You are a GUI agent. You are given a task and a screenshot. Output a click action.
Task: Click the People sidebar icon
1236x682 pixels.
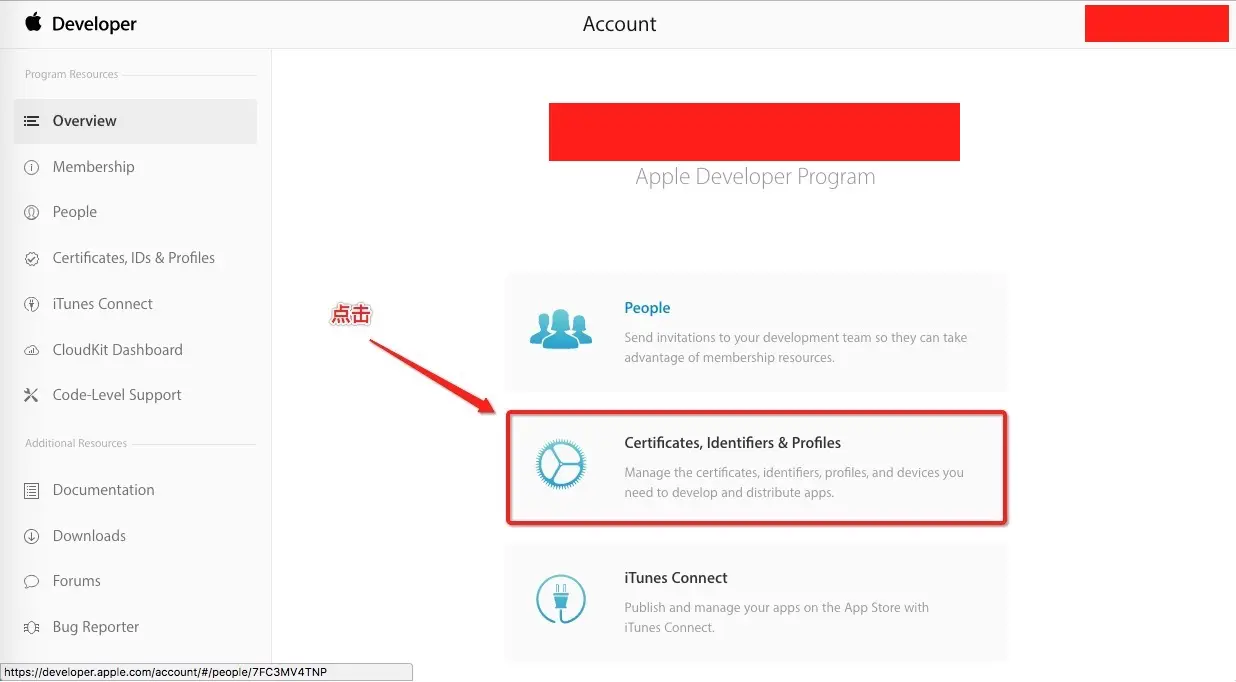coord(32,212)
